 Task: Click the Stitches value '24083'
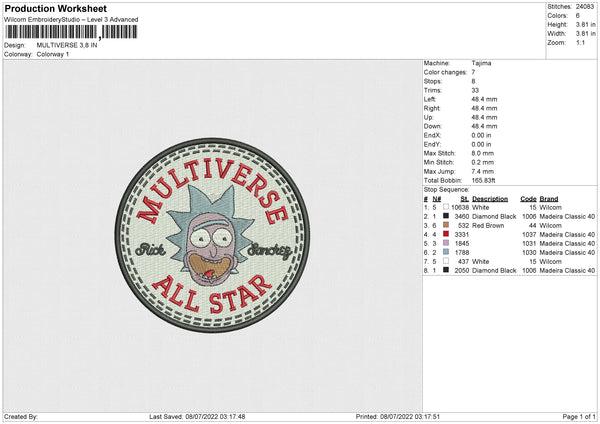pos(585,7)
